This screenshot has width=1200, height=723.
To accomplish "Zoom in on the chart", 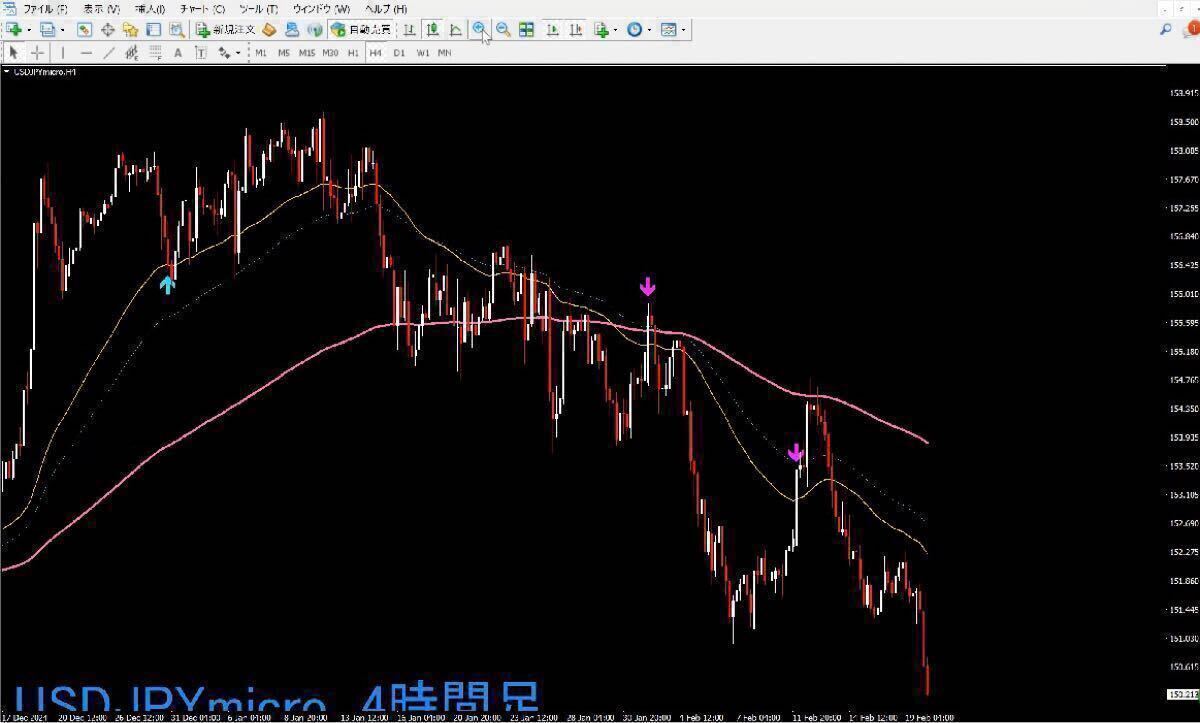I will (x=480, y=29).
